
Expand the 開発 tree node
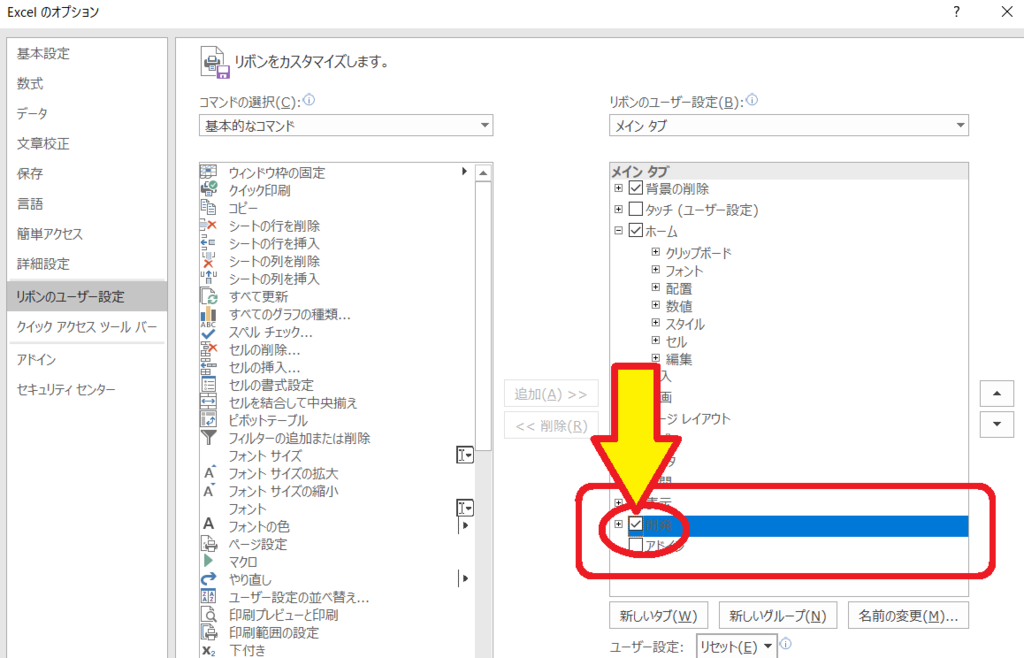[x=618, y=524]
